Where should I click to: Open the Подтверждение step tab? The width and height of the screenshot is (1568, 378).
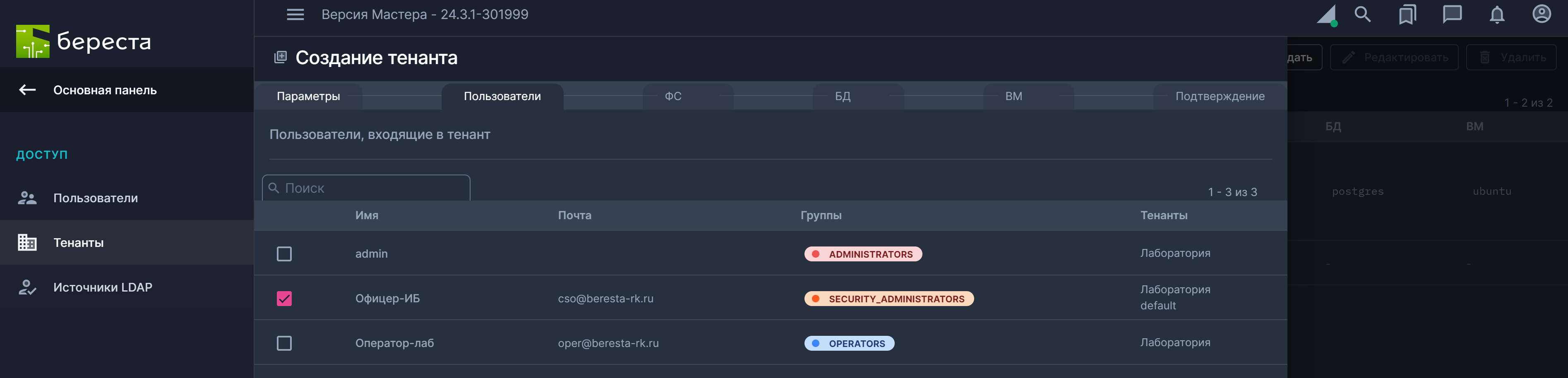(1219, 96)
